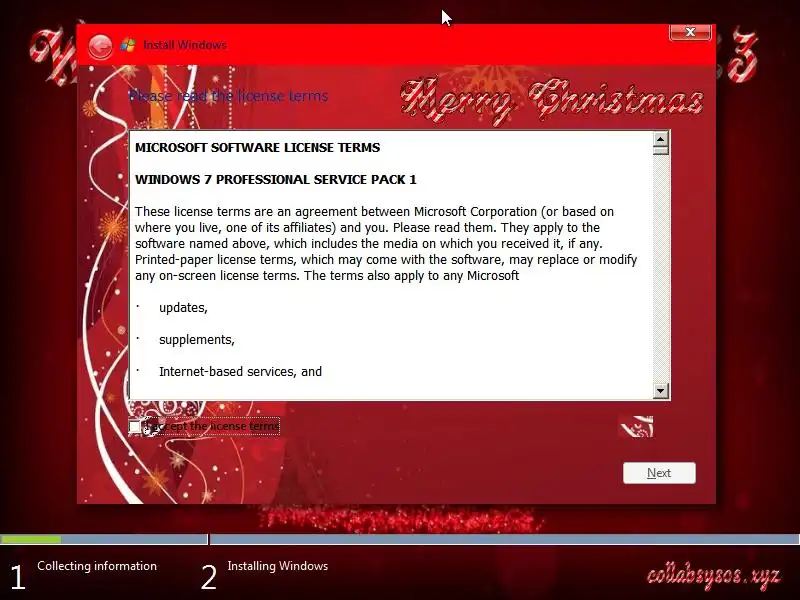
Task: Click the paragraph starting 'These license terms'
Action: click(386, 243)
